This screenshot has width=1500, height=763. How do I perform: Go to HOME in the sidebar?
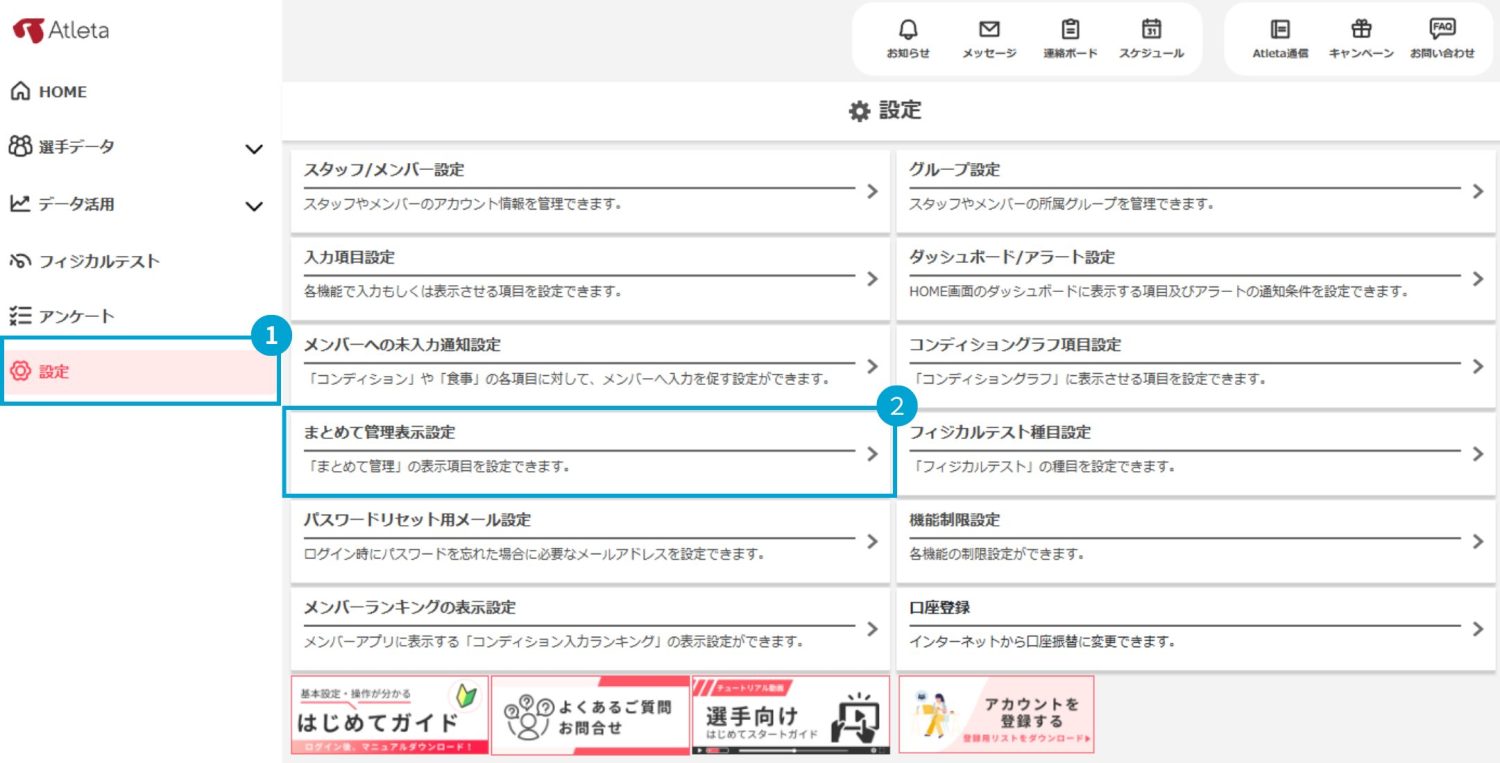62,92
